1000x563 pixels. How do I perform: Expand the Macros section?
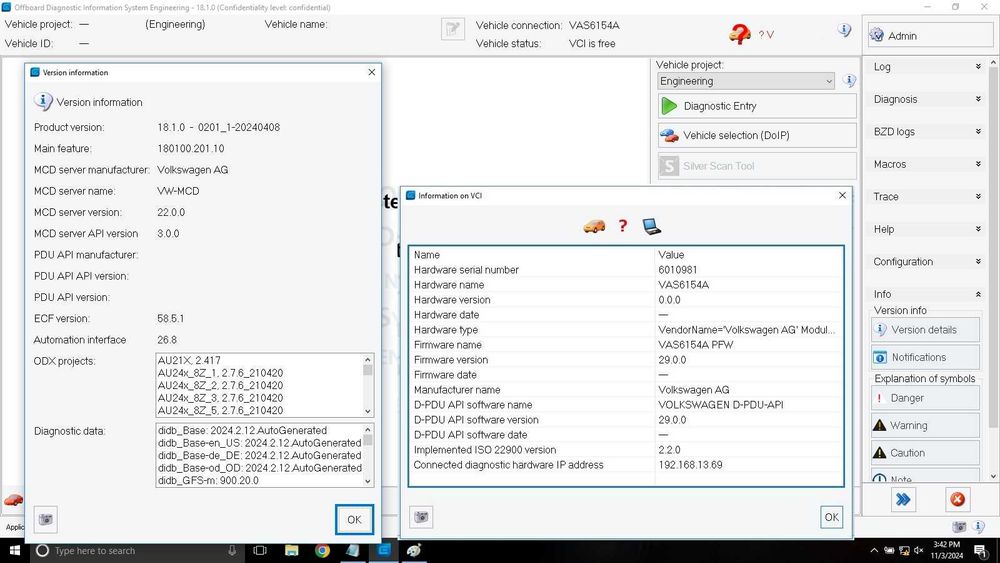927,164
